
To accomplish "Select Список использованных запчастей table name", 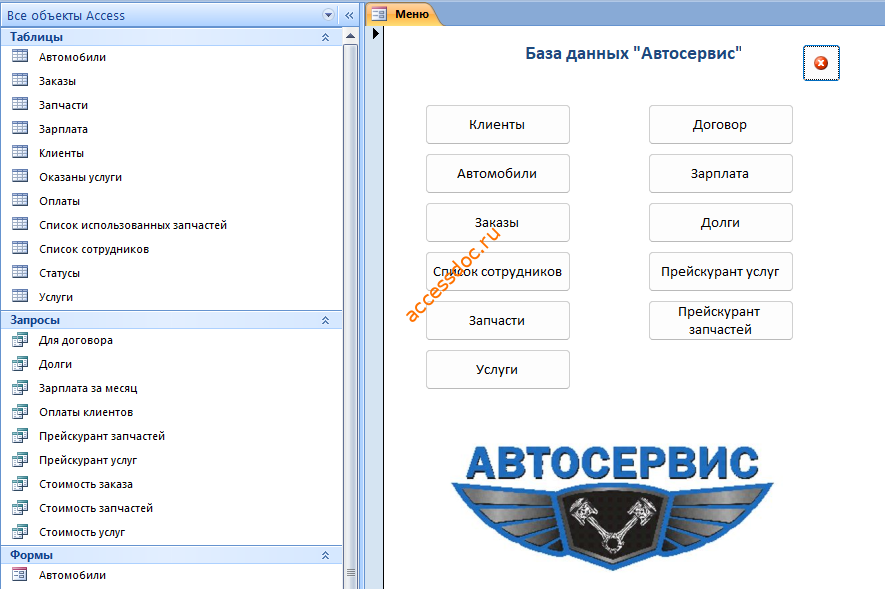I will point(133,225).
